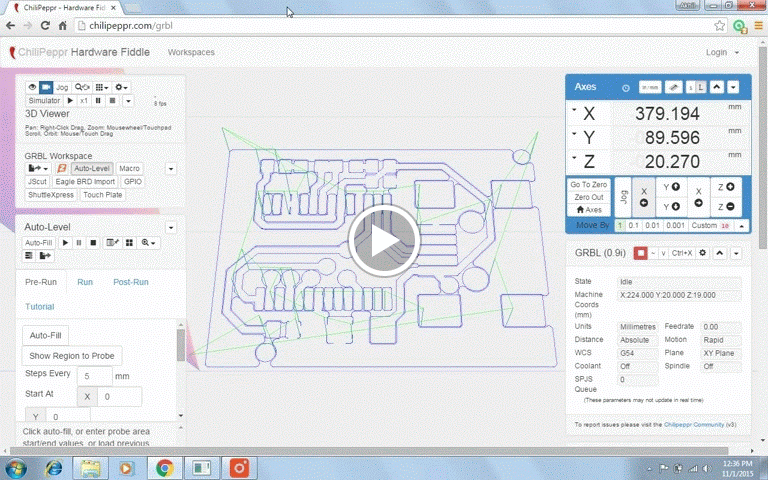768x480 pixels.
Task: Toggle in/mm units in Axes panel
Action: (650, 88)
